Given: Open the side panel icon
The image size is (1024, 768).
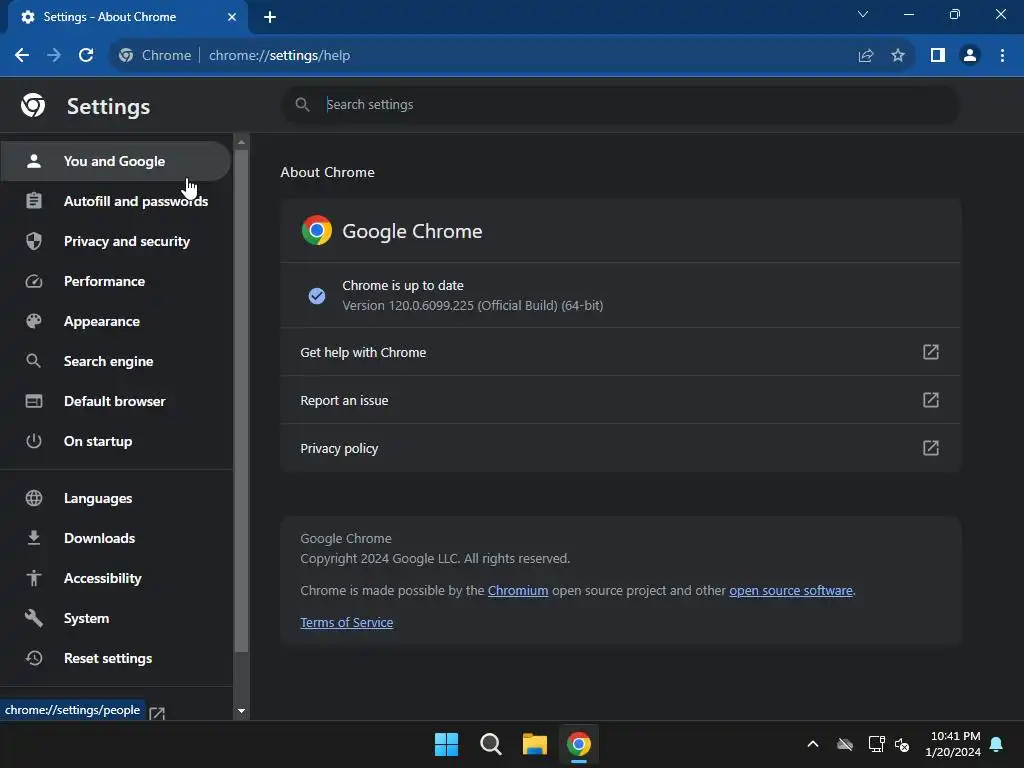Looking at the screenshot, I should (938, 56).
